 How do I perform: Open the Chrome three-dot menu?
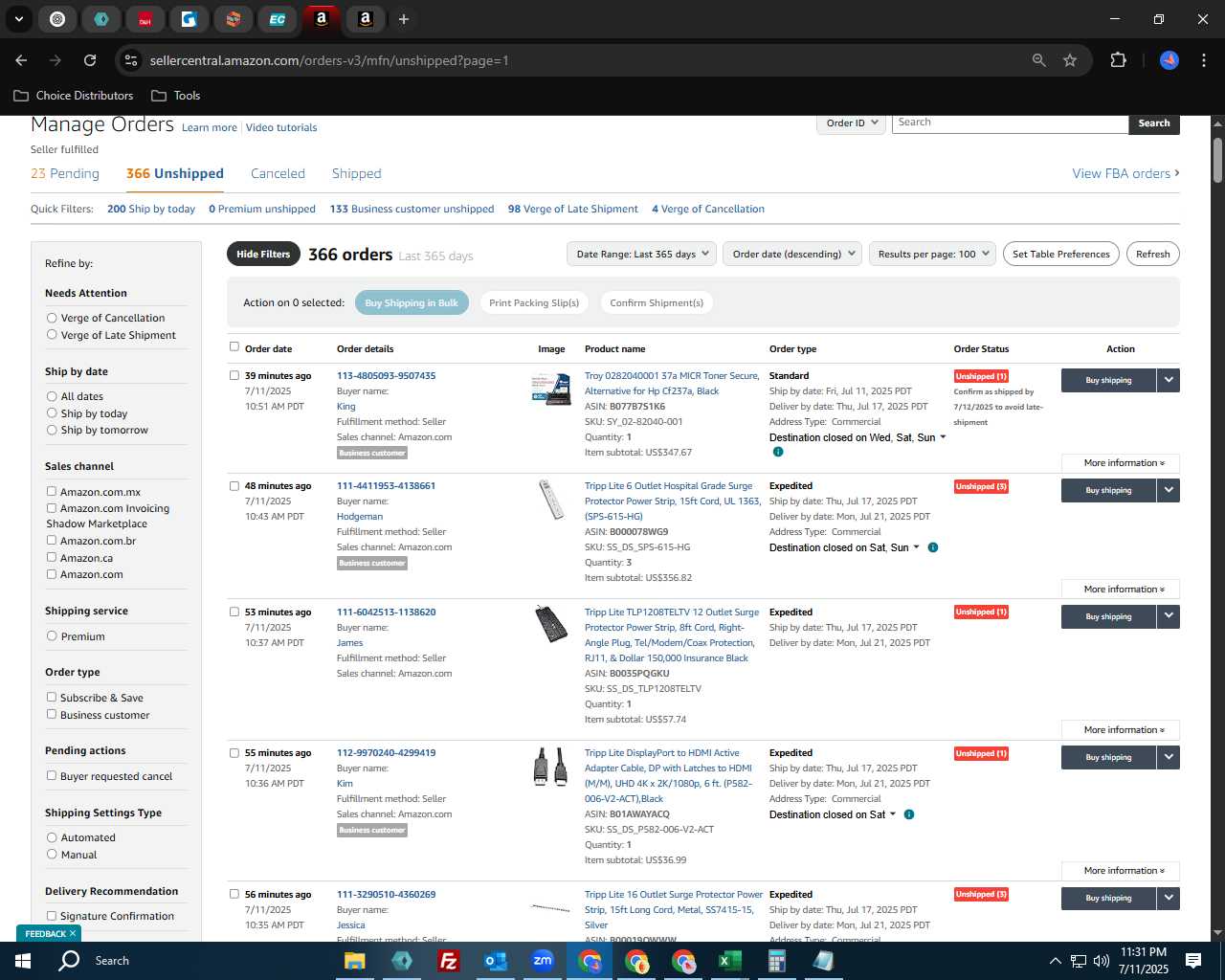1203,60
